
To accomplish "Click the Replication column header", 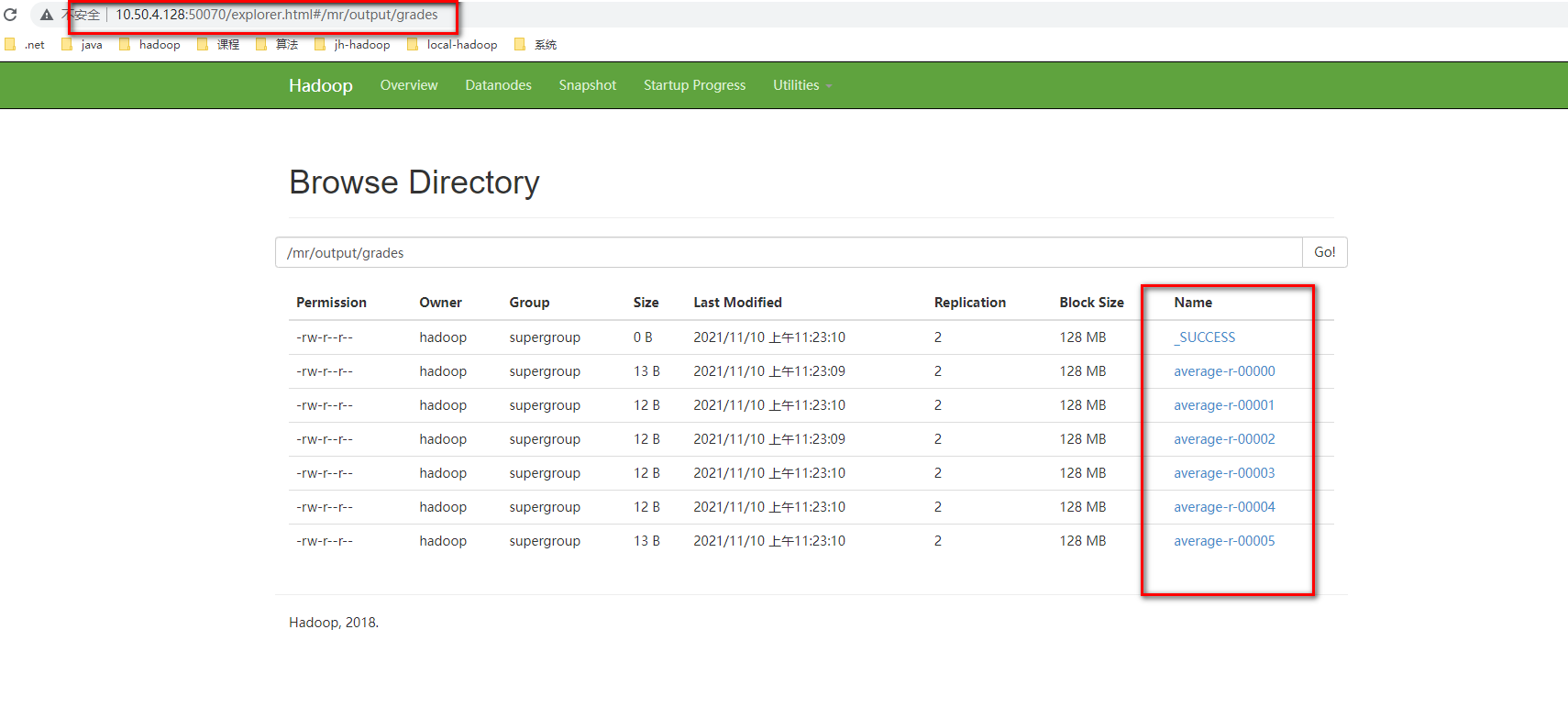I will pyautogui.click(x=969, y=303).
